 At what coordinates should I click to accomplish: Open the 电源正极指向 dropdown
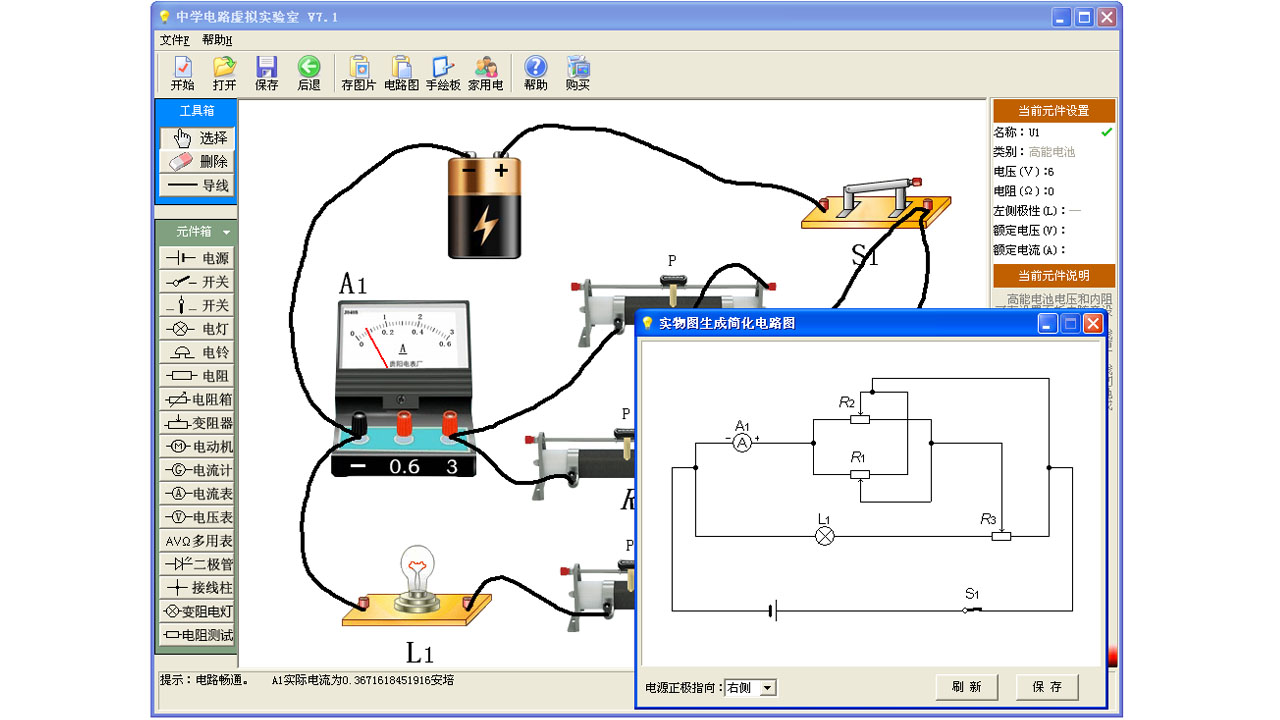767,688
